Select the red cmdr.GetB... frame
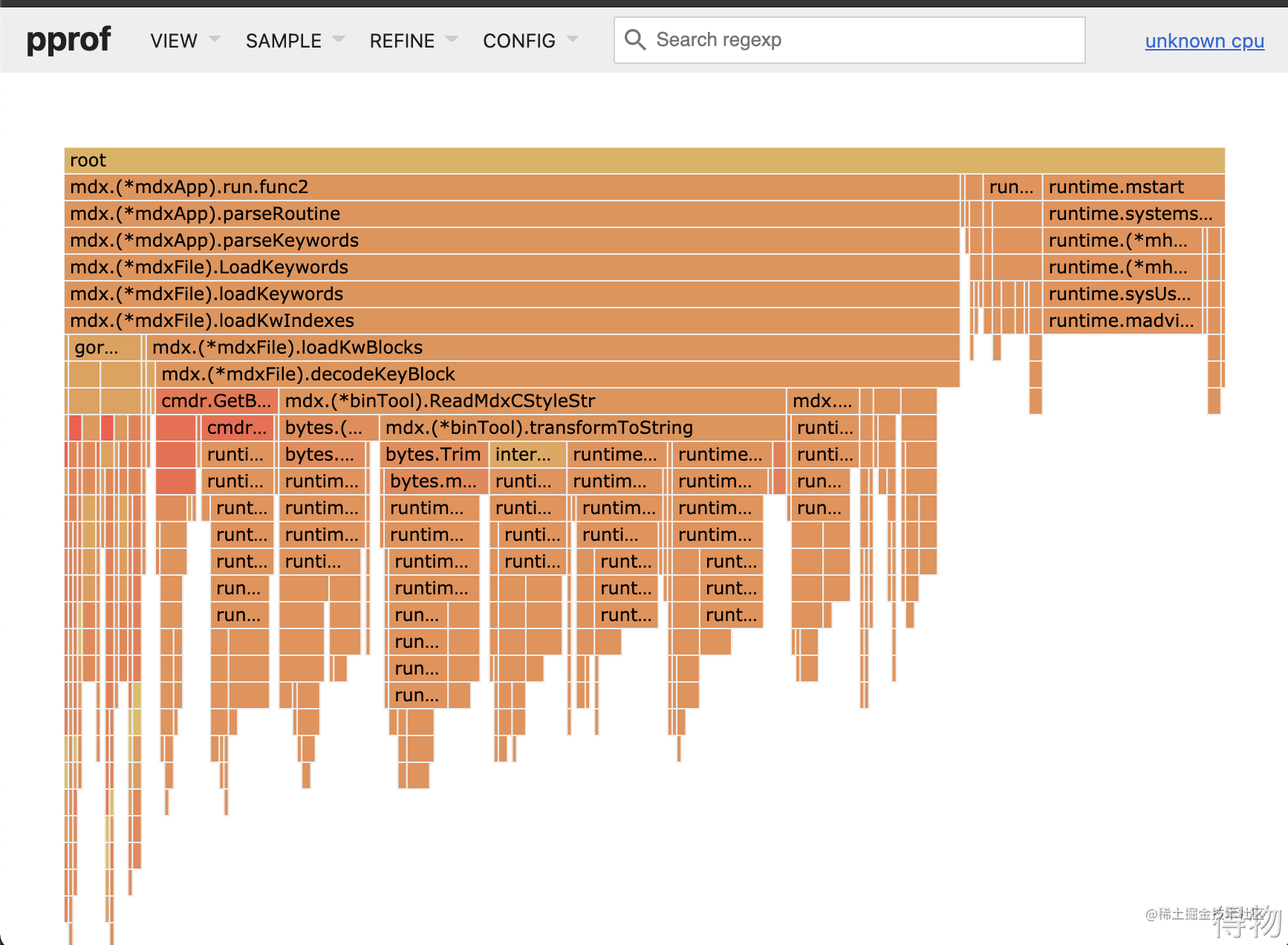Viewport: 1288px width, 945px height. pyautogui.click(x=217, y=401)
